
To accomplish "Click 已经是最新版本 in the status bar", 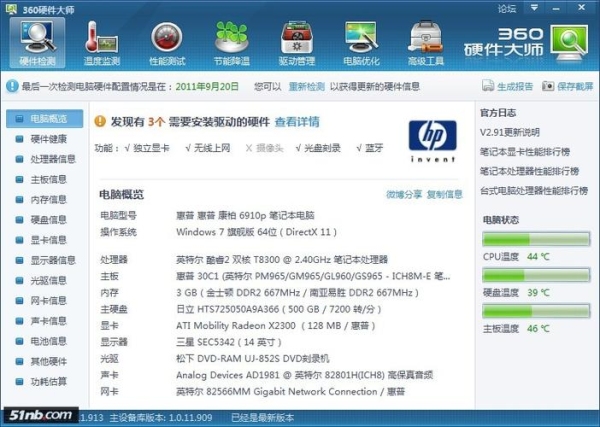I will click(262, 417).
